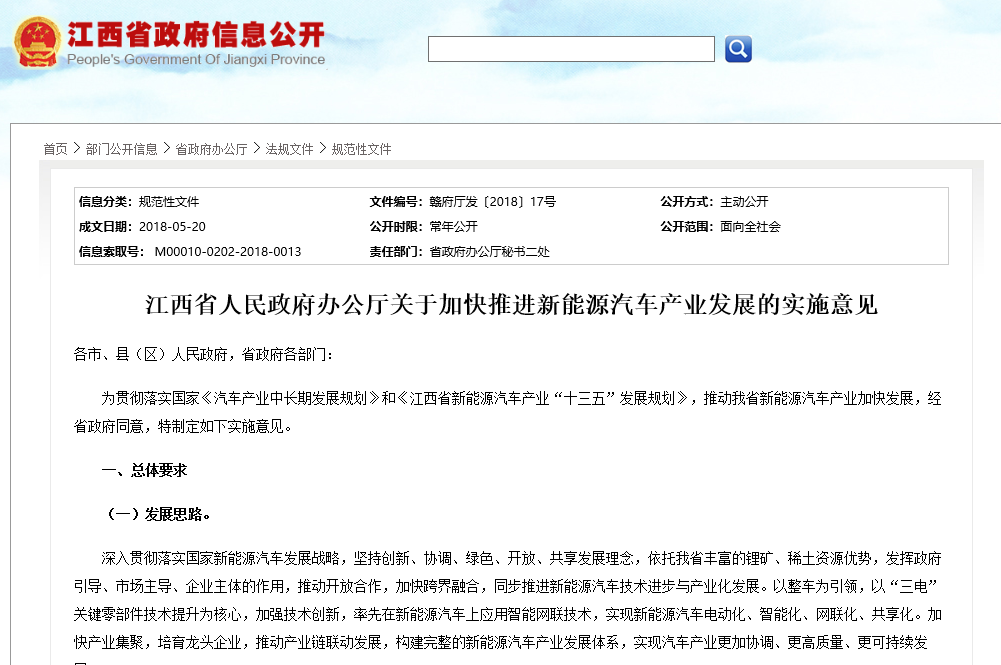Click the document number 赣府厅发〔2018〕17号
This screenshot has height=665, width=1001.
(x=492, y=201)
